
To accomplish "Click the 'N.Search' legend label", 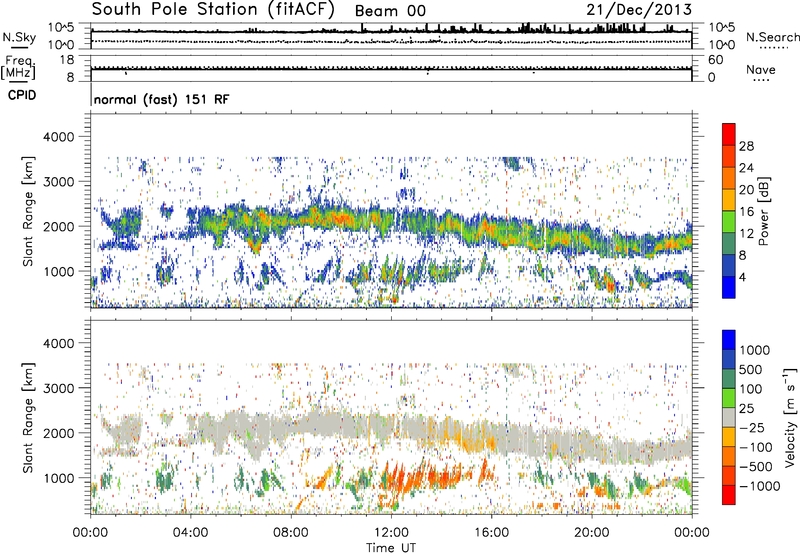I will [x=772, y=37].
